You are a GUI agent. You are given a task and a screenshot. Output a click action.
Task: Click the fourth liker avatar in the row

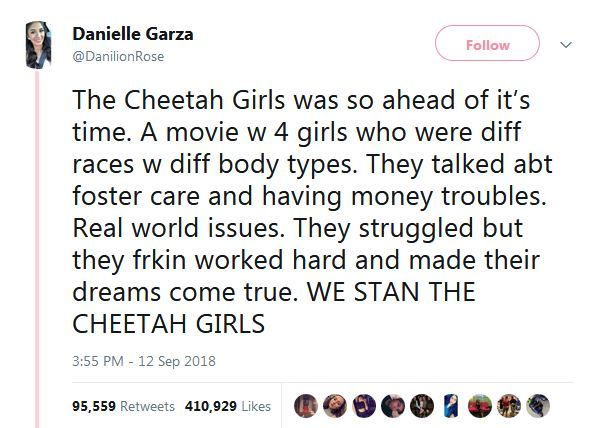click(393, 405)
